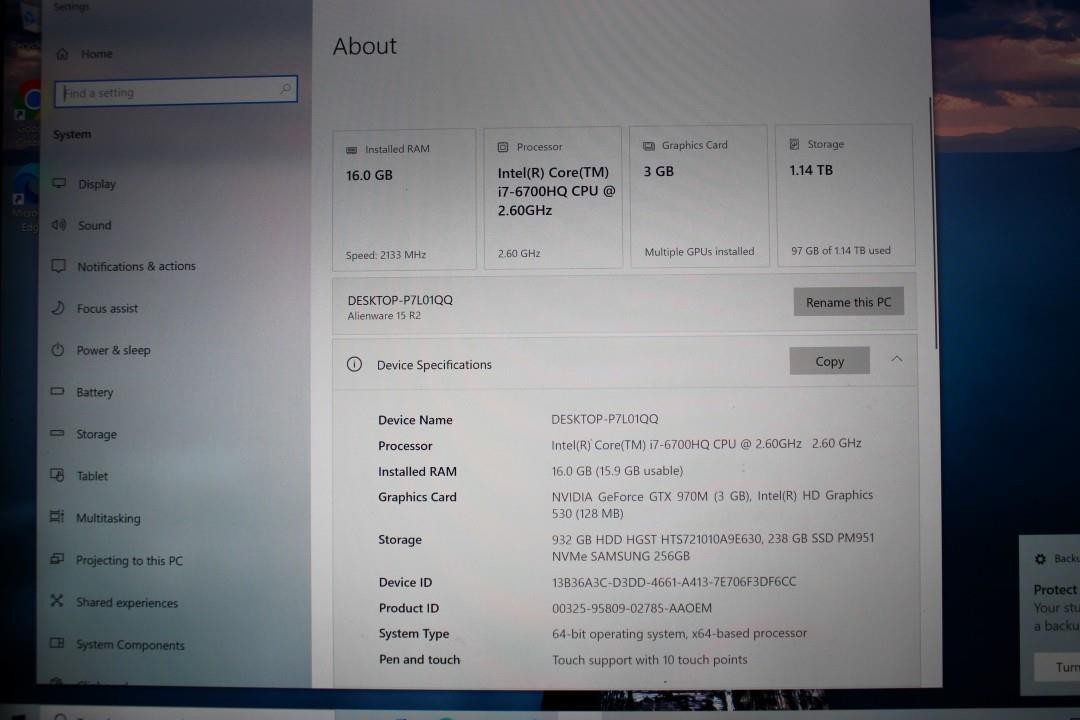Image resolution: width=1080 pixels, height=720 pixels.
Task: Copy the device specifications
Action: [829, 361]
